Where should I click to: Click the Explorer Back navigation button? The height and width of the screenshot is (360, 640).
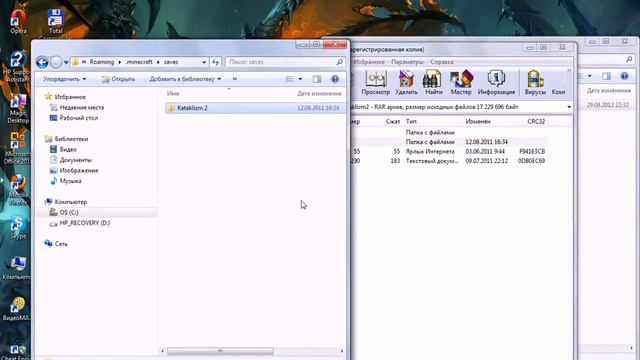tap(42, 62)
